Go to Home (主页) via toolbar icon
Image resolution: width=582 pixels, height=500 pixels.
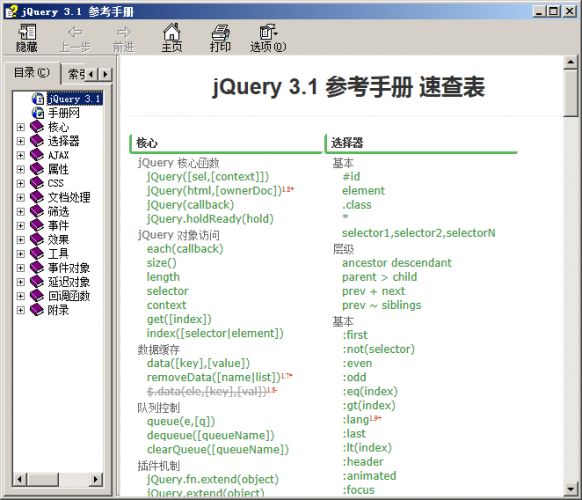172,32
